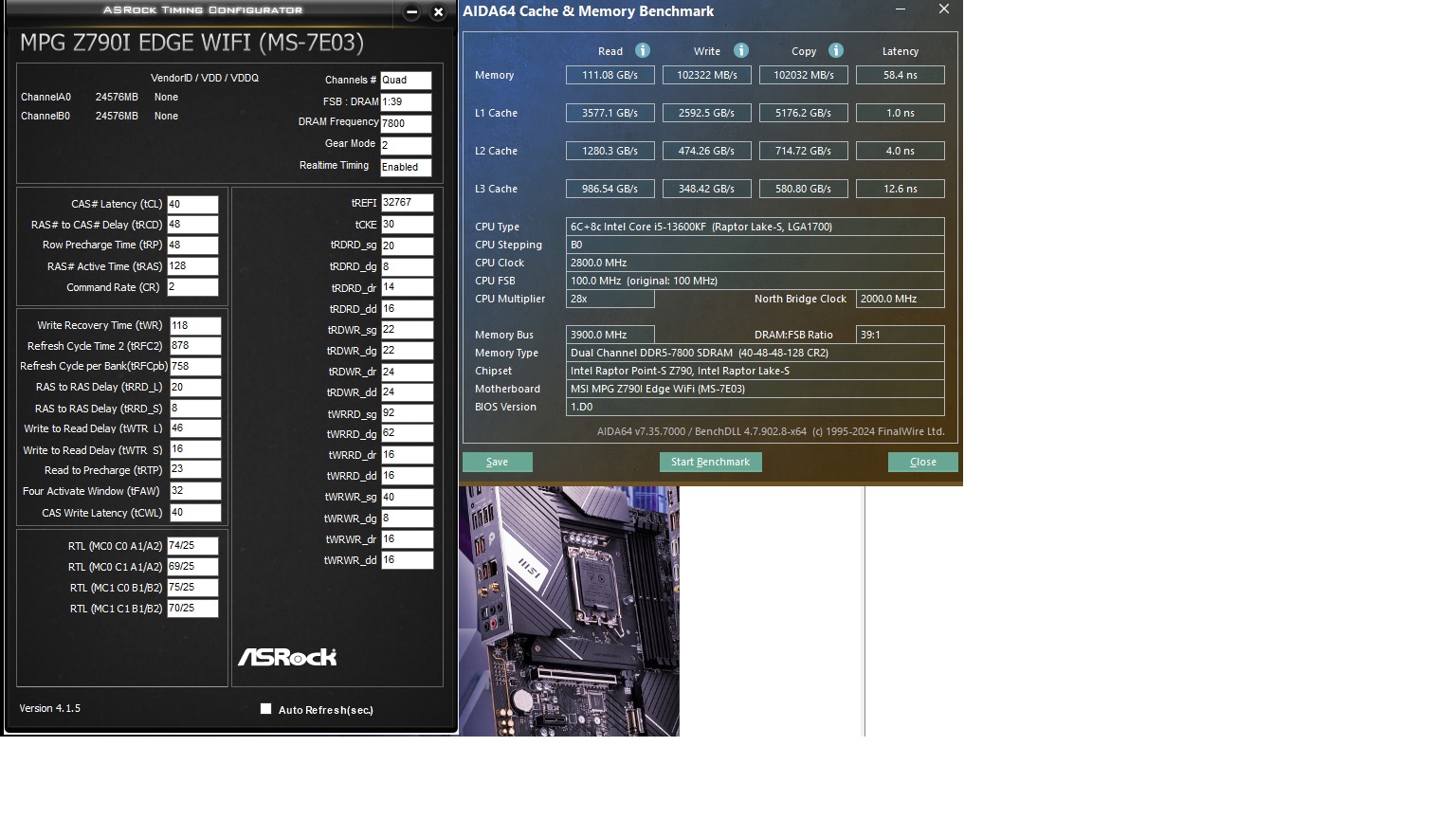
Task: Select the Refresh Cycle per Bank (tRFCpb) field
Action: pos(195,367)
